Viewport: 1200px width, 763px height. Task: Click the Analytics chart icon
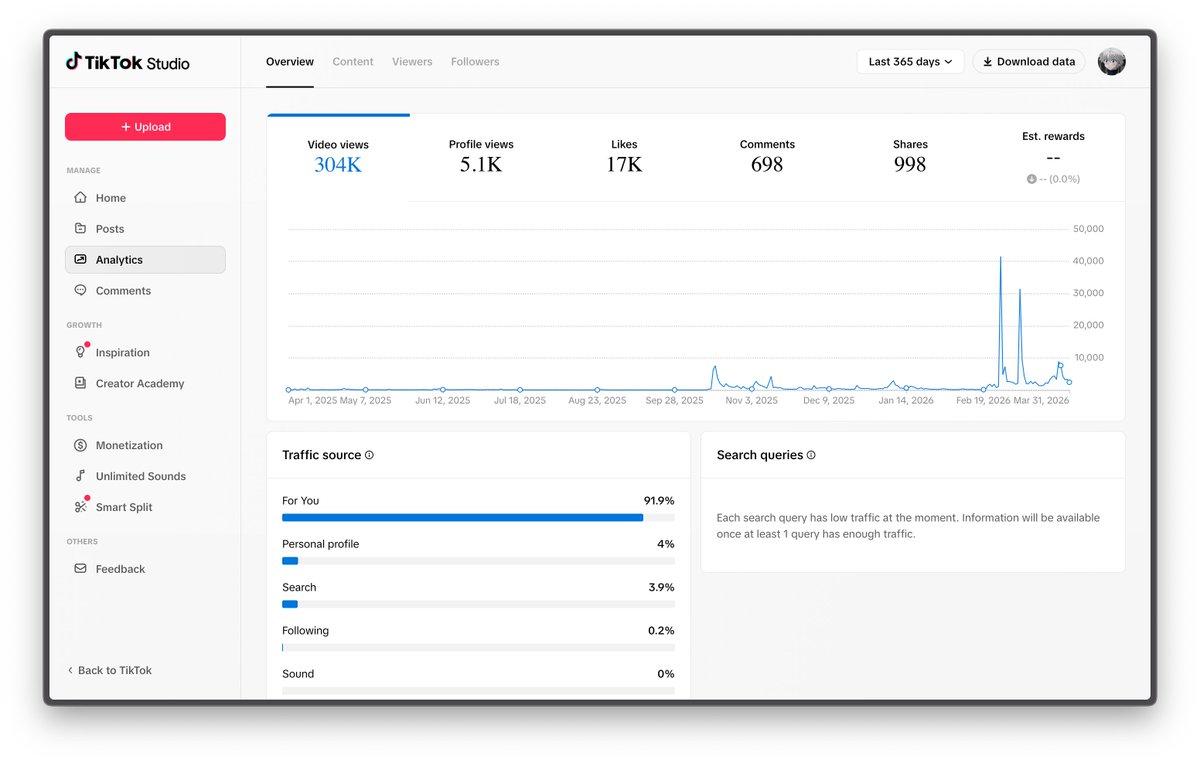click(81, 260)
